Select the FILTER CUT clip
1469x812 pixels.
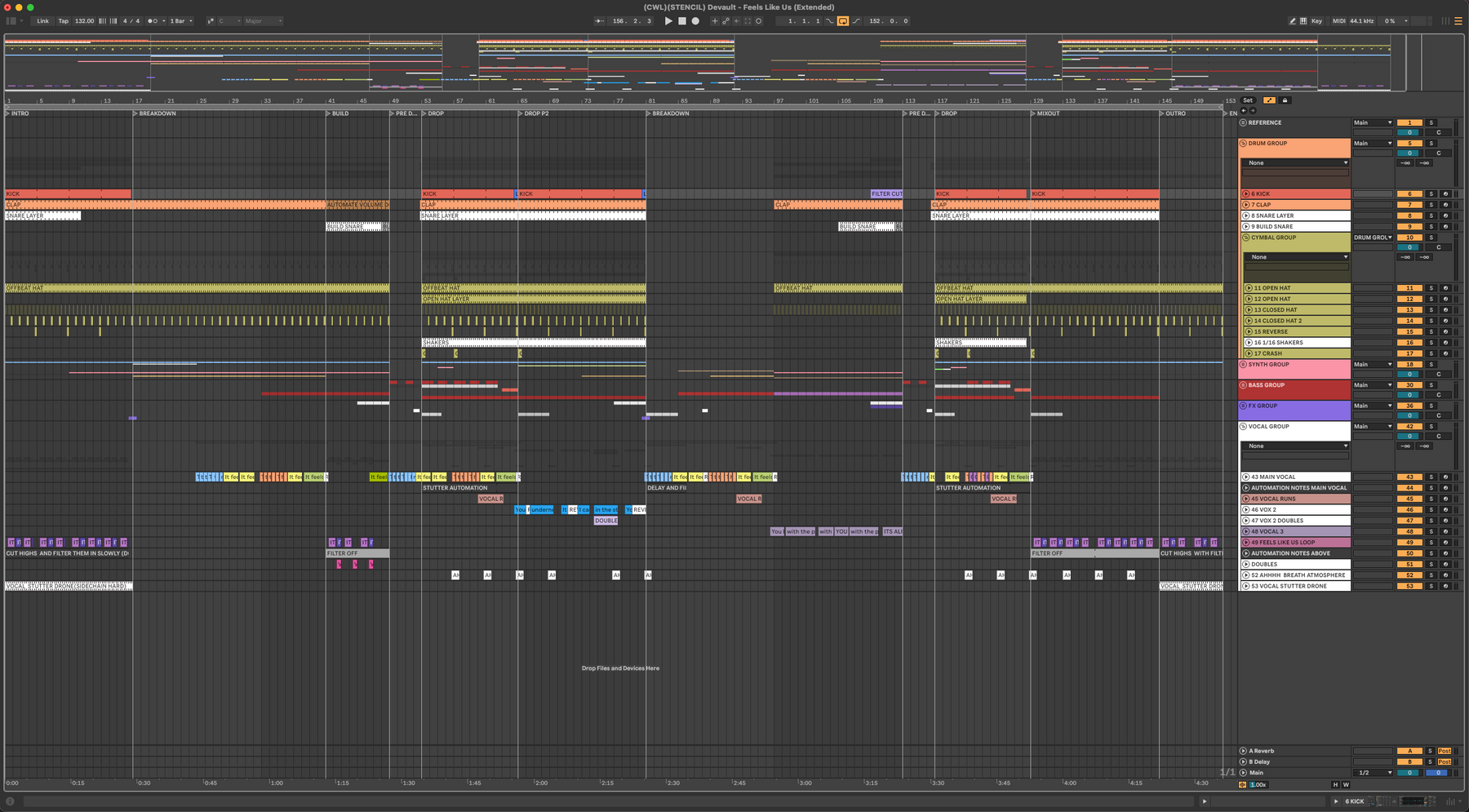pos(886,194)
